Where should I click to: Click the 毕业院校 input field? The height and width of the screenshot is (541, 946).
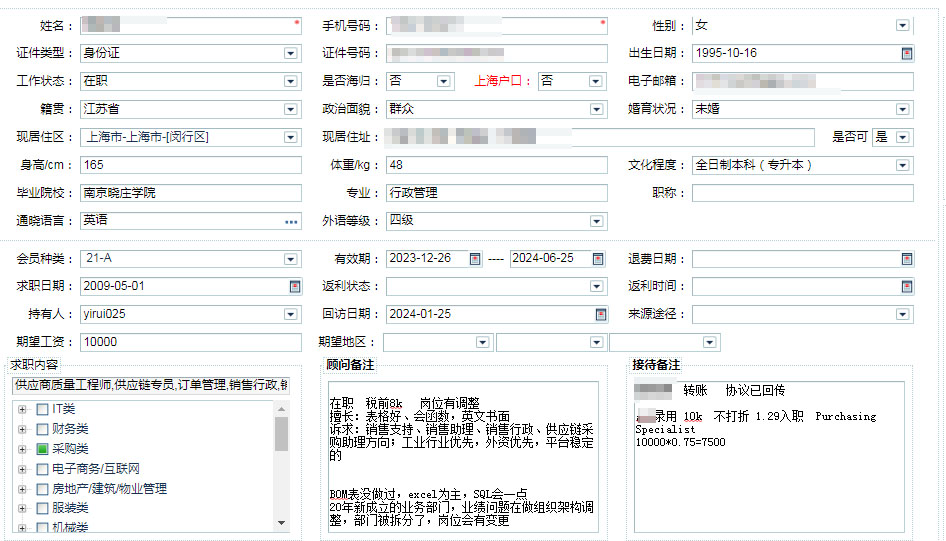[x=191, y=193]
